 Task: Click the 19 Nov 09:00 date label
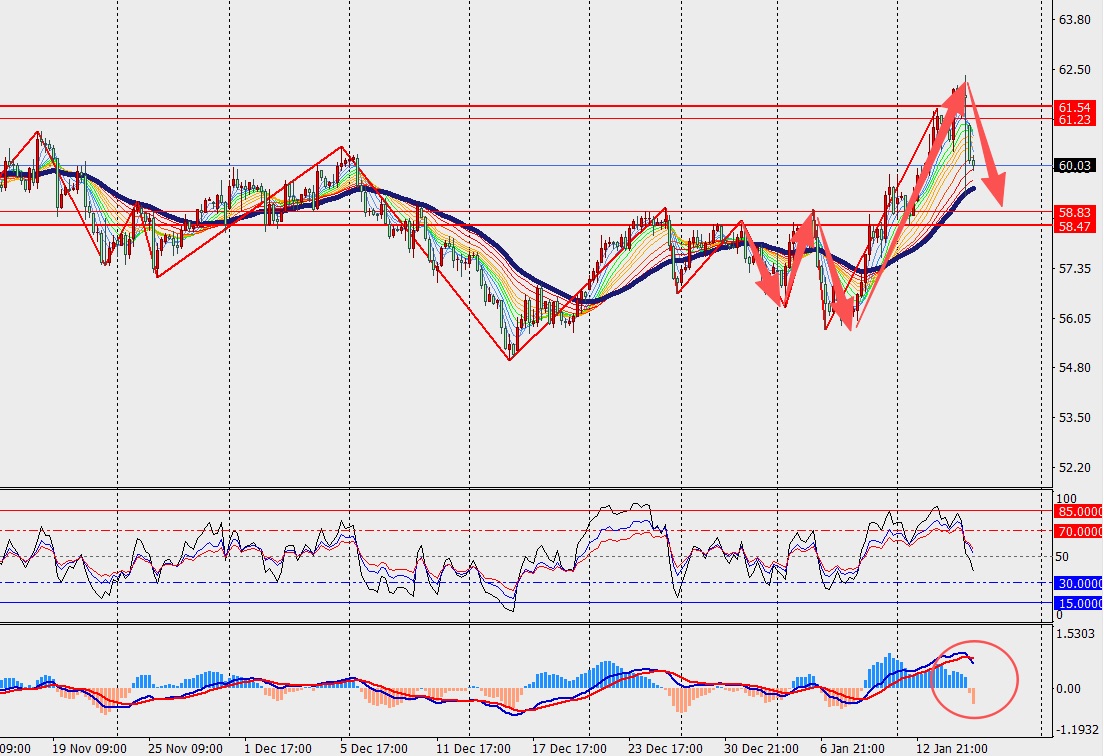click(90, 747)
